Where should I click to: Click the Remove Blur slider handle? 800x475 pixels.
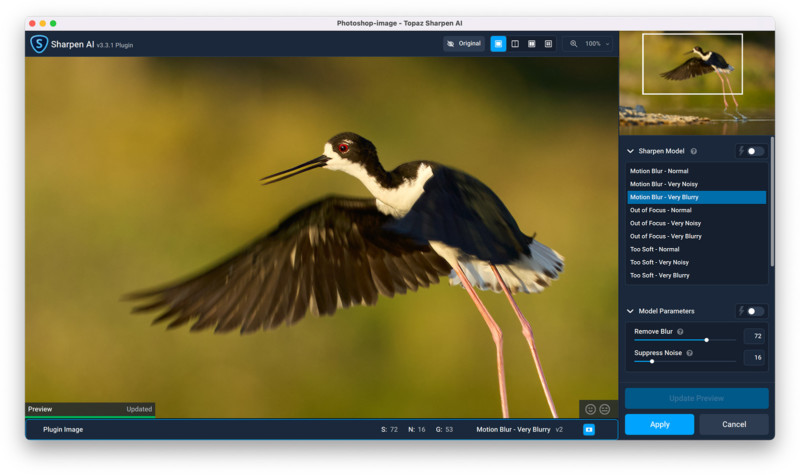706,340
